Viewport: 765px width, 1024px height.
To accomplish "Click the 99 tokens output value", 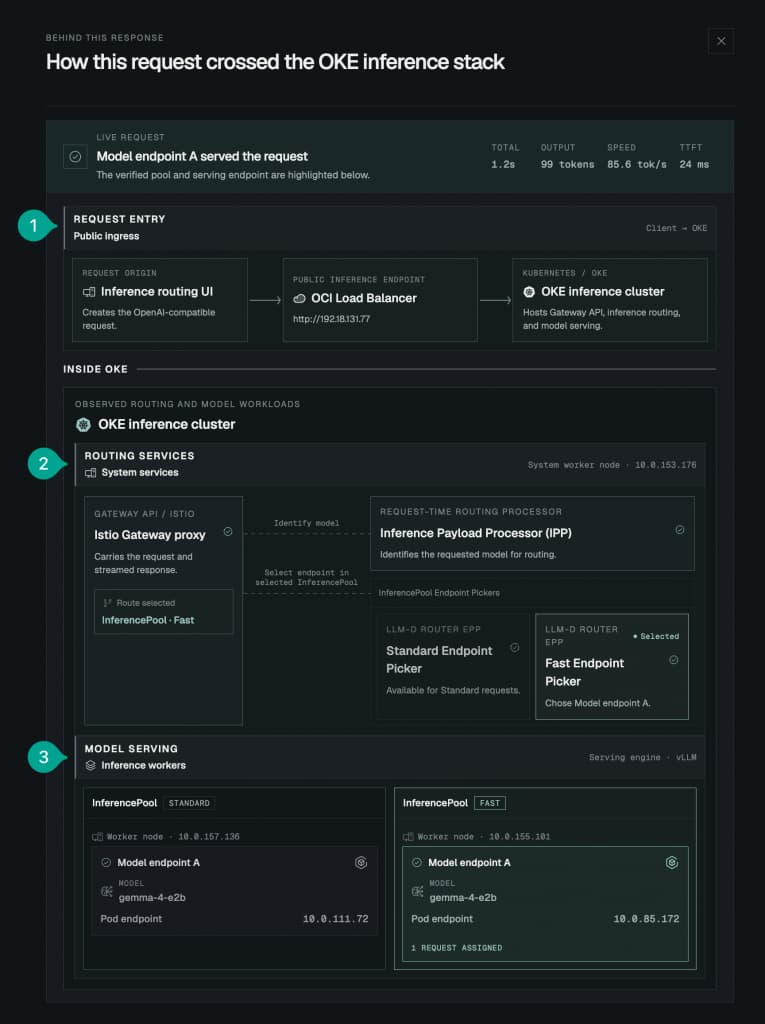I will 567,165.
